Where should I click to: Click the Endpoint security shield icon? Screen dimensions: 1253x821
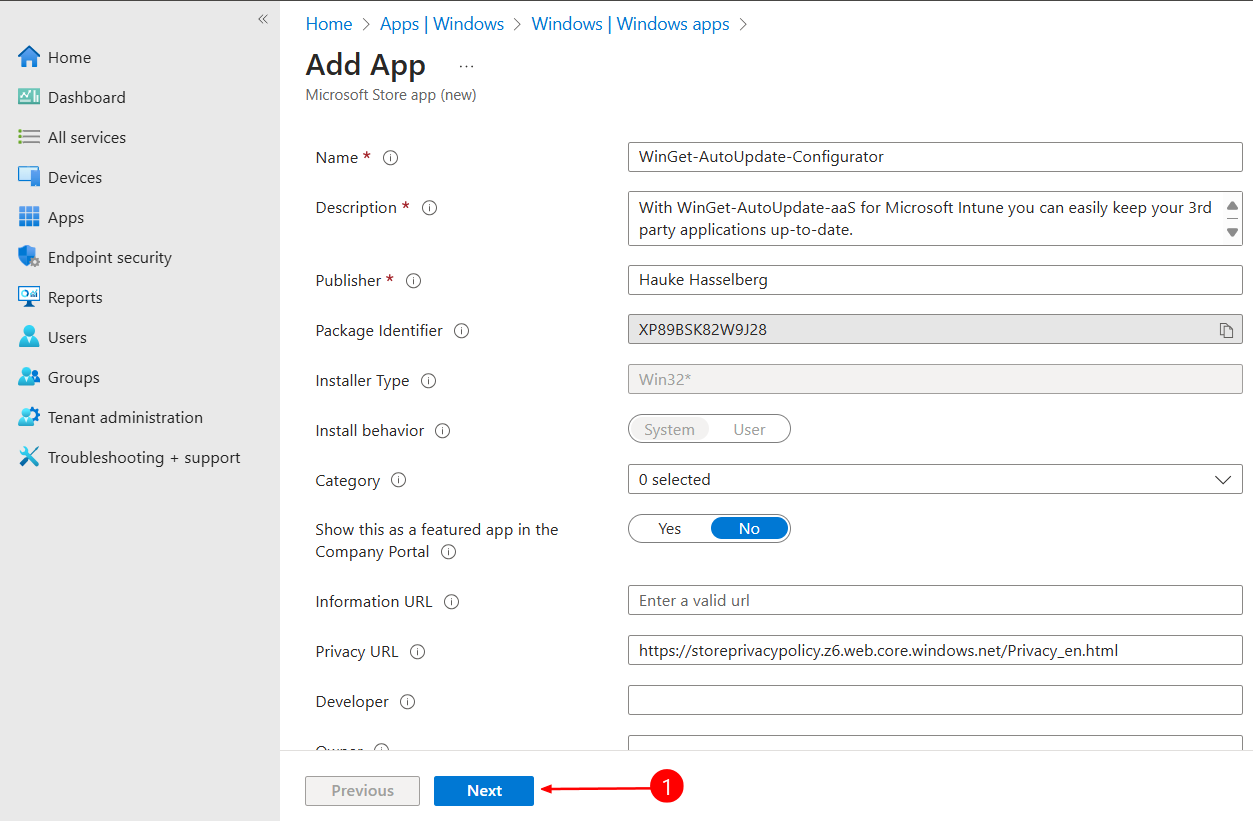click(29, 257)
